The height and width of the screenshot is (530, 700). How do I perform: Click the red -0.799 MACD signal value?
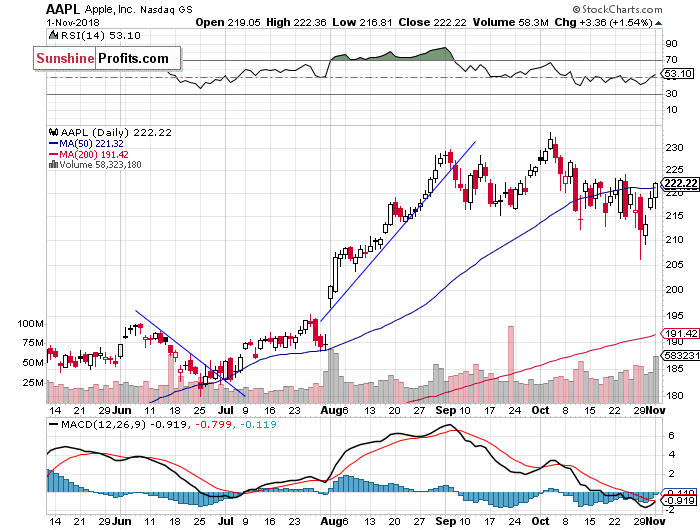(x=213, y=424)
